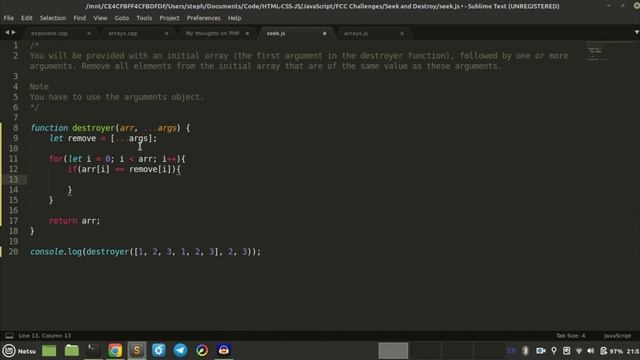Screen dimensions: 640x360
Task: Close the unsaved seek.js tab
Action: tap(325, 33)
